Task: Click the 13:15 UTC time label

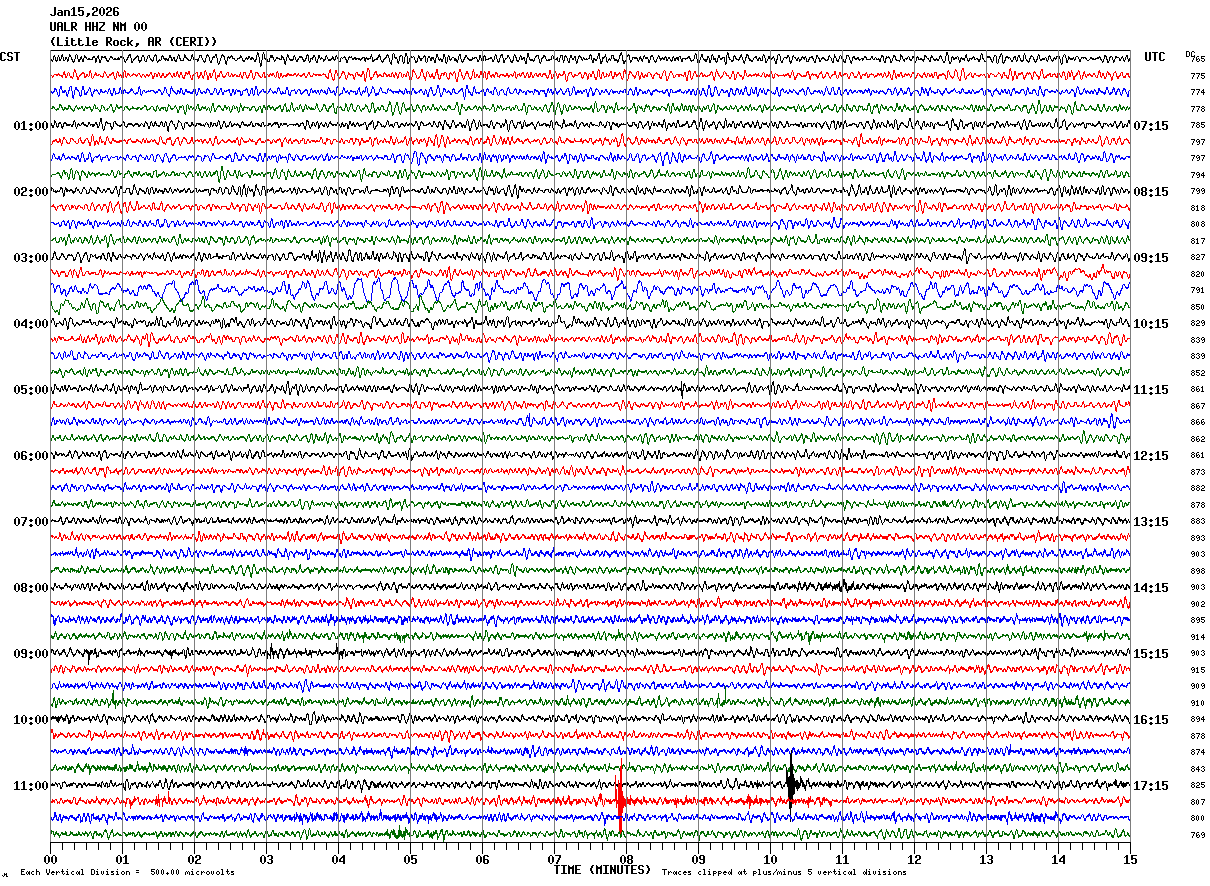Action: pyautogui.click(x=1151, y=522)
